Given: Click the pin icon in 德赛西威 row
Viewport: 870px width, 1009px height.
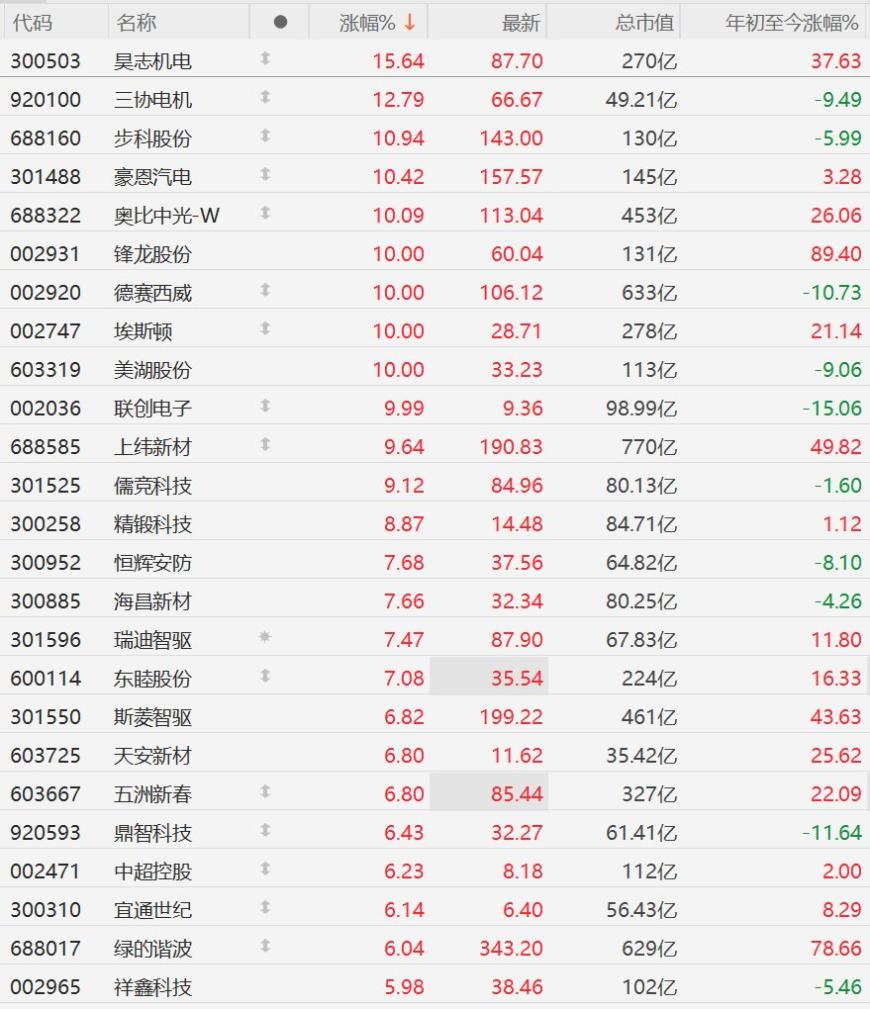Looking at the screenshot, I should pyautogui.click(x=265, y=290).
